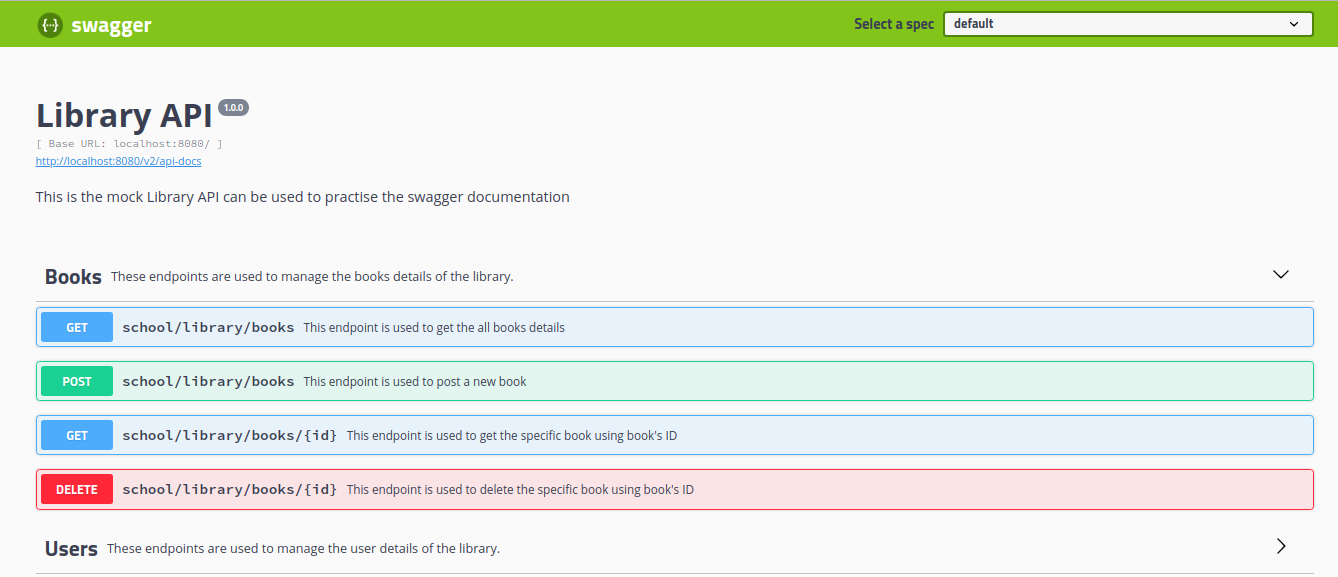Image resolution: width=1338 pixels, height=577 pixels.
Task: Expand the delete specific book endpoint description
Action: click(520, 489)
